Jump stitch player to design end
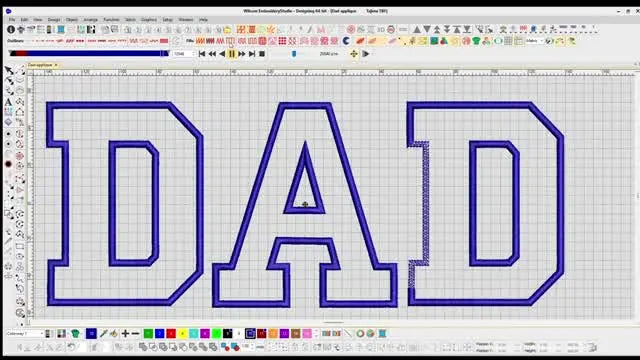 point(252,53)
